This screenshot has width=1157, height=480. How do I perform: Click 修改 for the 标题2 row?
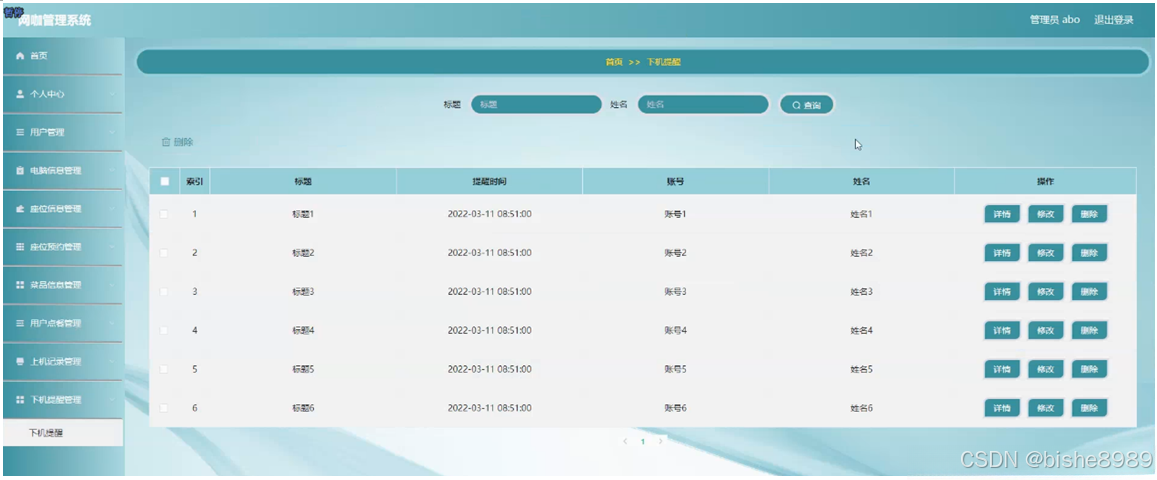pyautogui.click(x=1046, y=253)
